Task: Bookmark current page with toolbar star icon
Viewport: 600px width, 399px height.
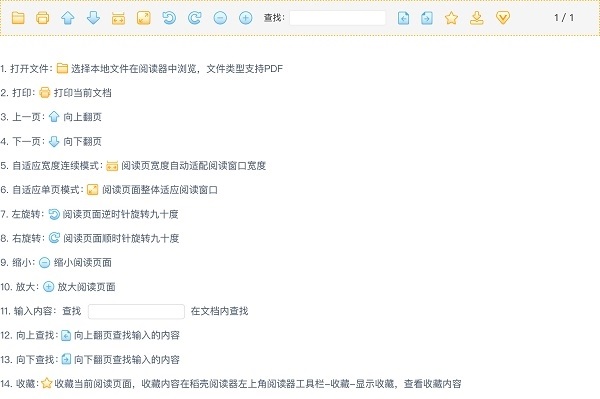Action: click(x=452, y=18)
